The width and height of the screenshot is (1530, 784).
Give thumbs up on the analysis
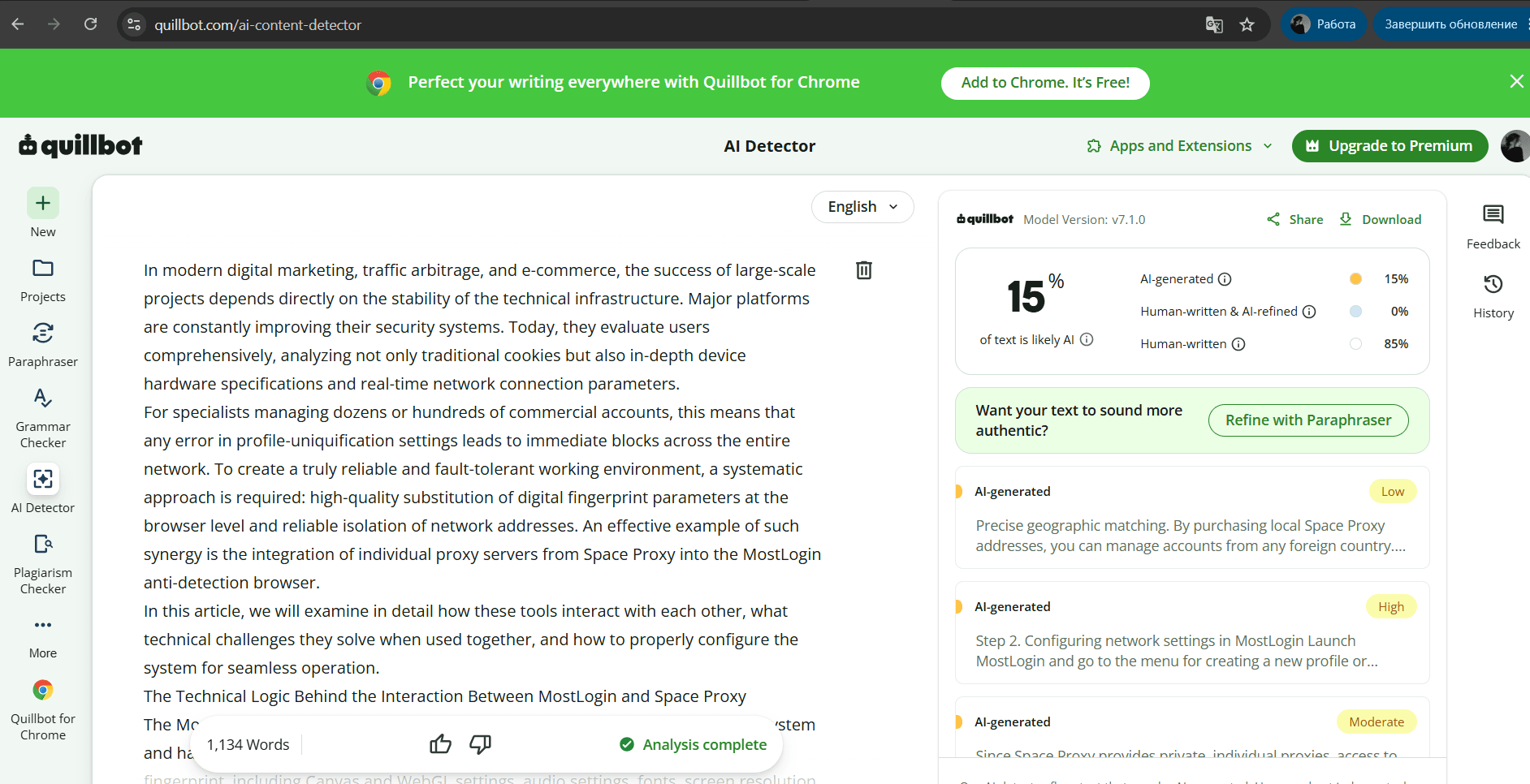440,744
